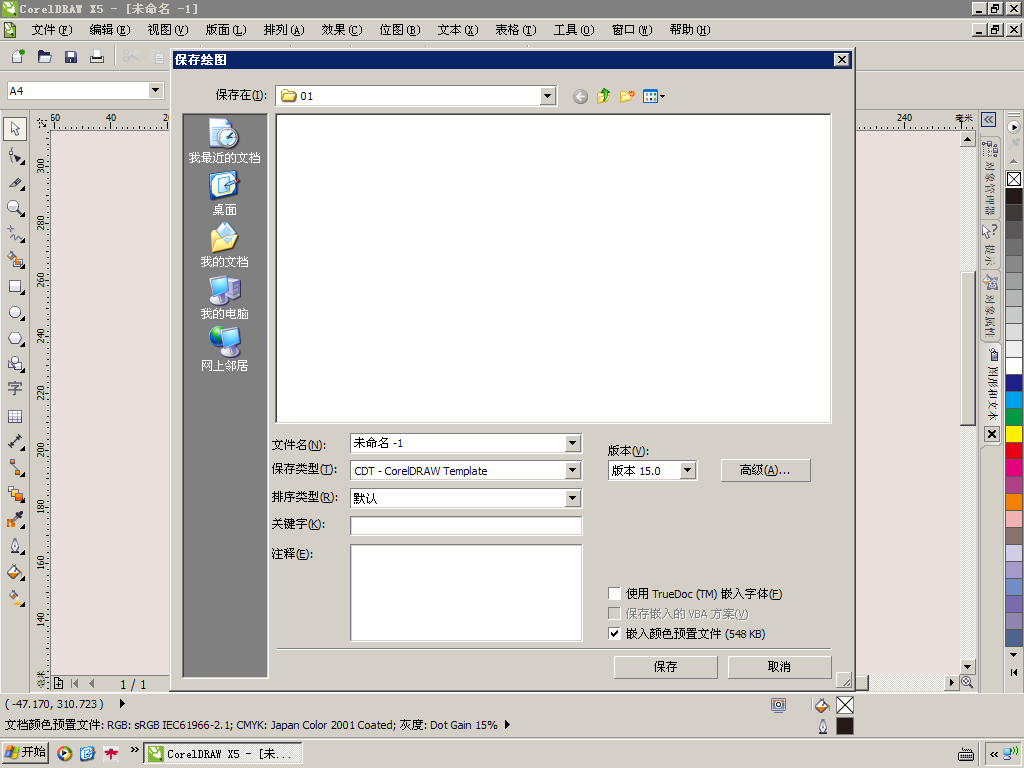Select the Rectangle tool
1024x768 pixels.
pyautogui.click(x=15, y=287)
